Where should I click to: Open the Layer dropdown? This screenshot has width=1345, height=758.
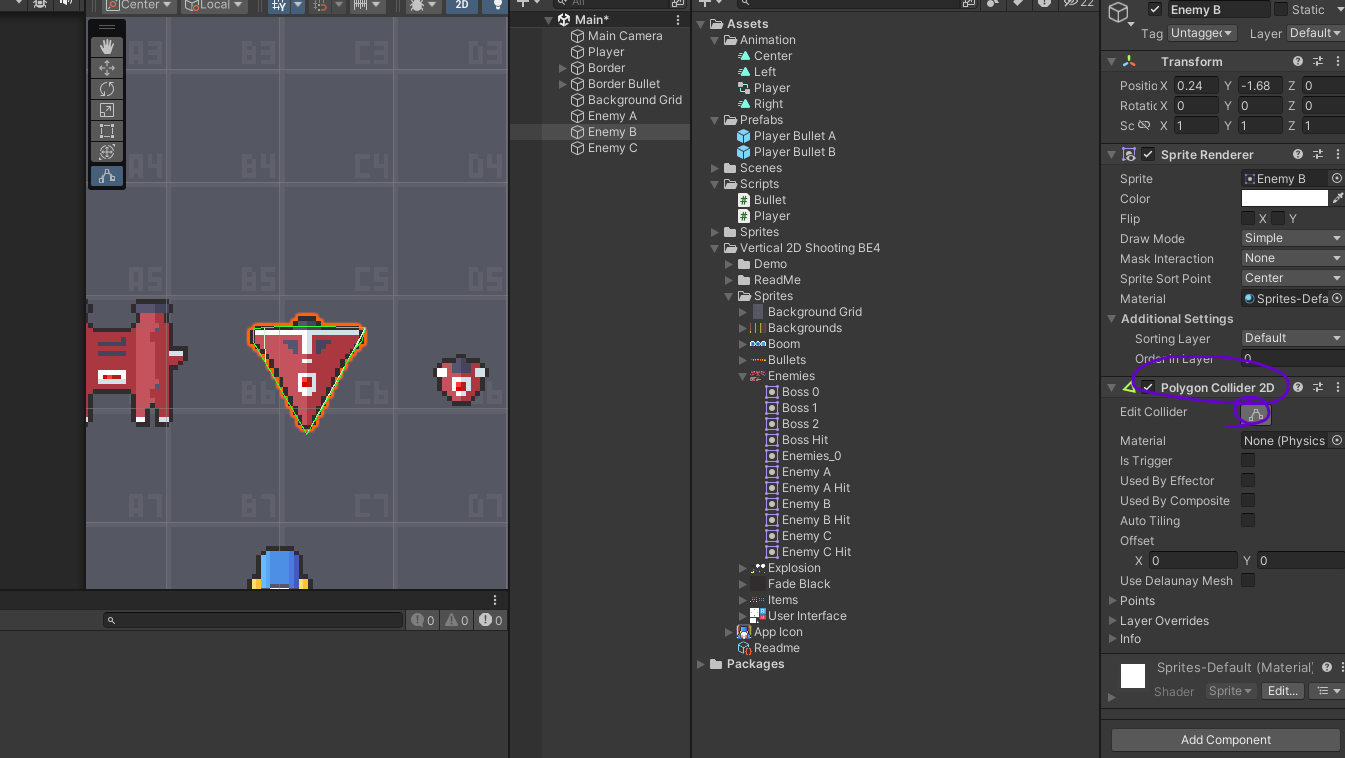[x=1315, y=33]
